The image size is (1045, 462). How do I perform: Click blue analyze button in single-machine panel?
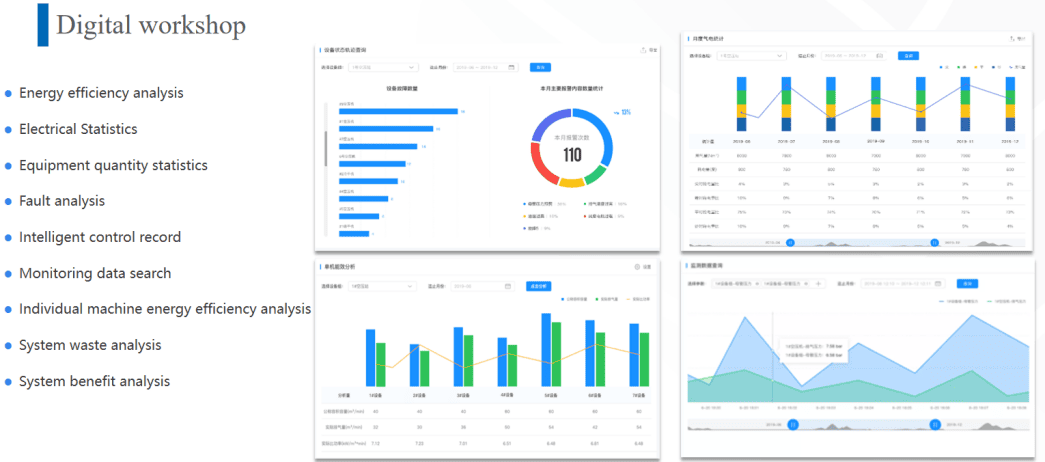coord(538,286)
